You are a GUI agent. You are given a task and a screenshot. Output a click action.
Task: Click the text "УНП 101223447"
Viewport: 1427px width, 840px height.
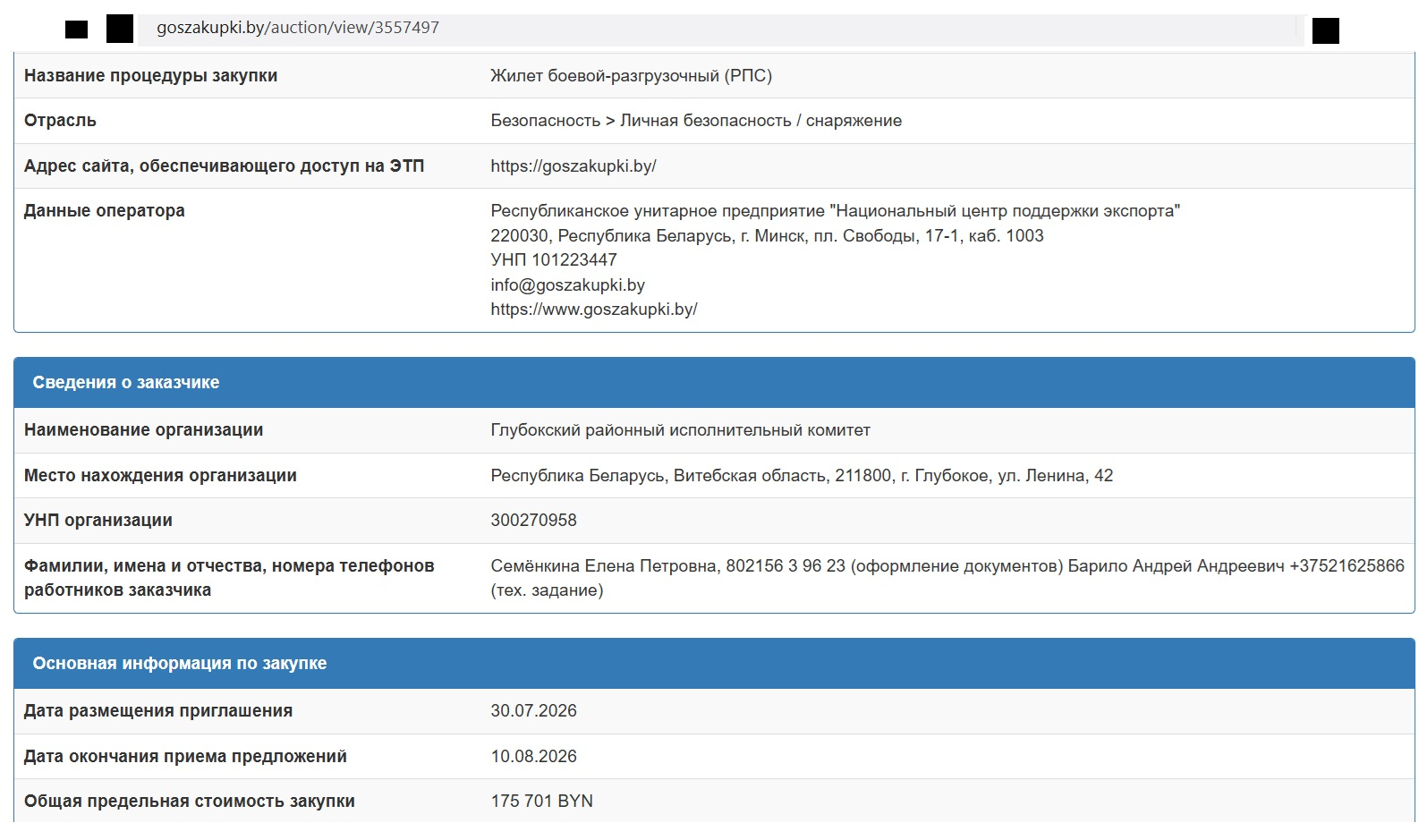coord(554,260)
